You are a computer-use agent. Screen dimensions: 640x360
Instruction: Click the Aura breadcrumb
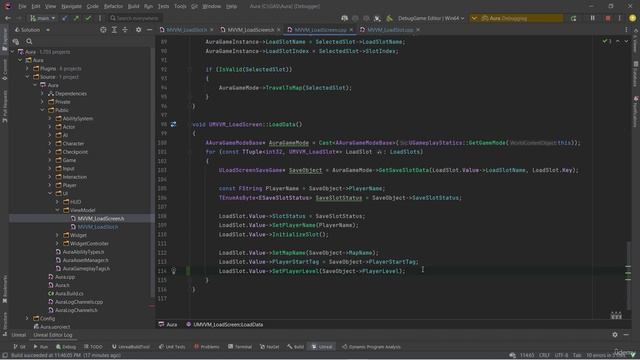[168, 324]
